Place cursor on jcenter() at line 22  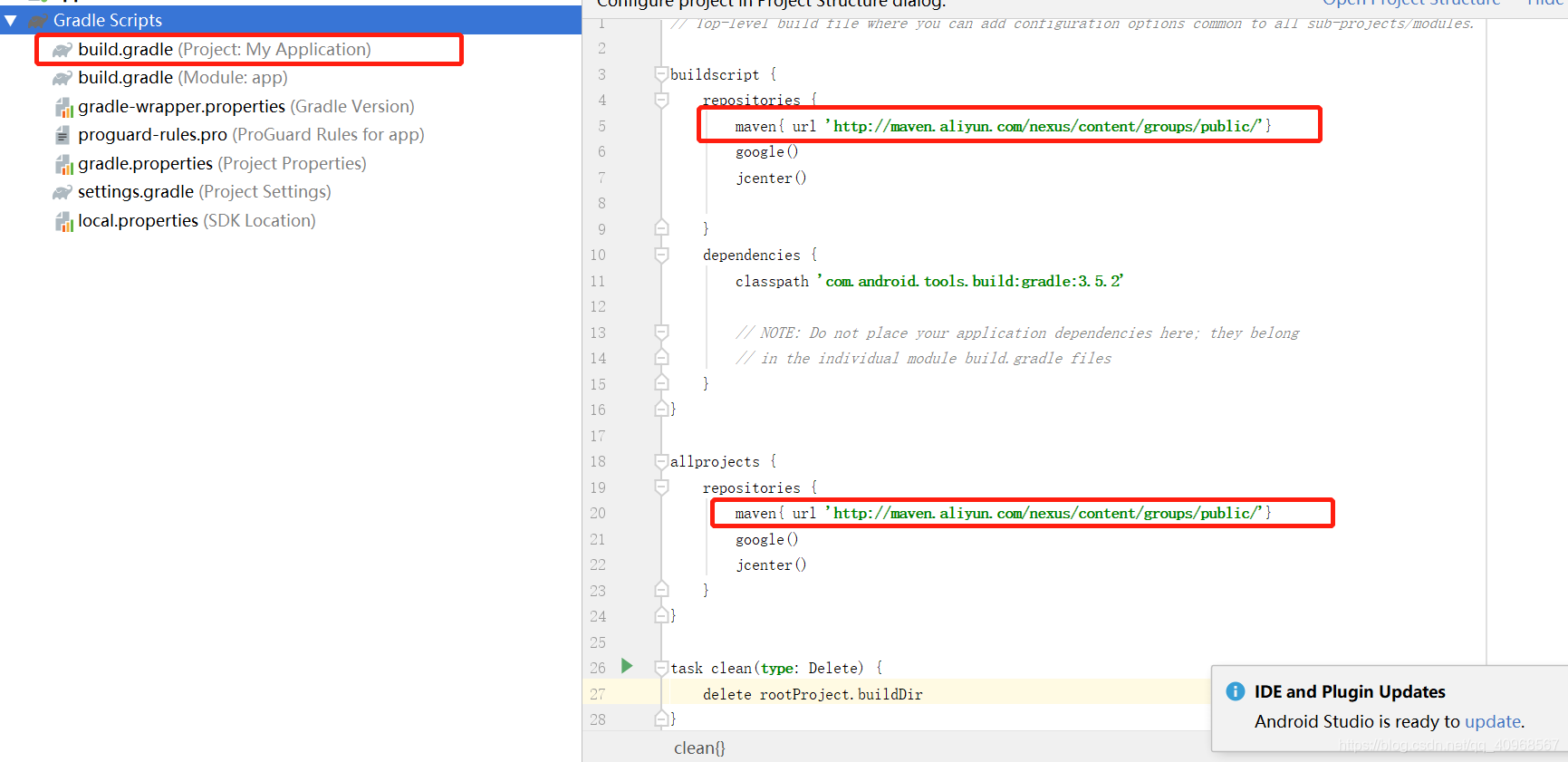pyautogui.click(x=771, y=564)
